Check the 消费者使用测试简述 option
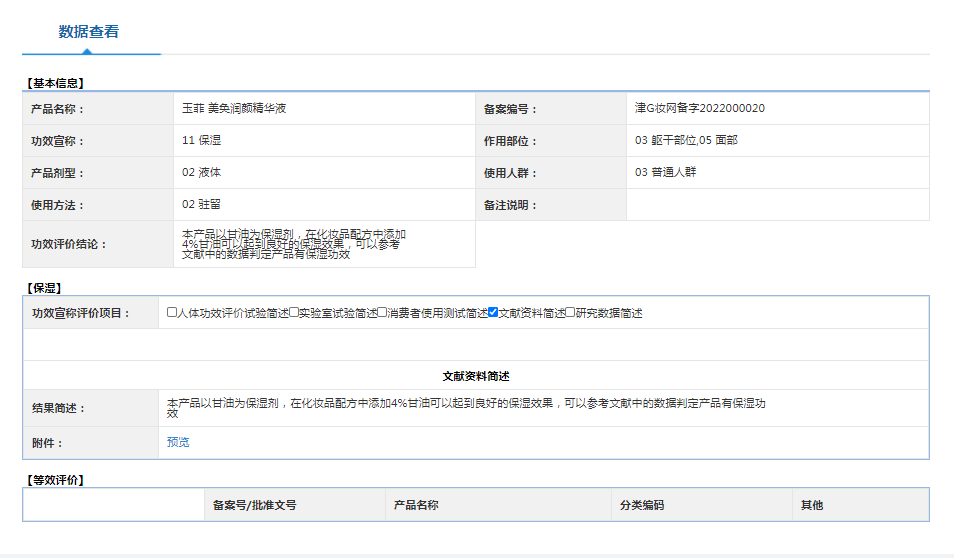Viewport: 954px width, 558px height. coord(382,313)
